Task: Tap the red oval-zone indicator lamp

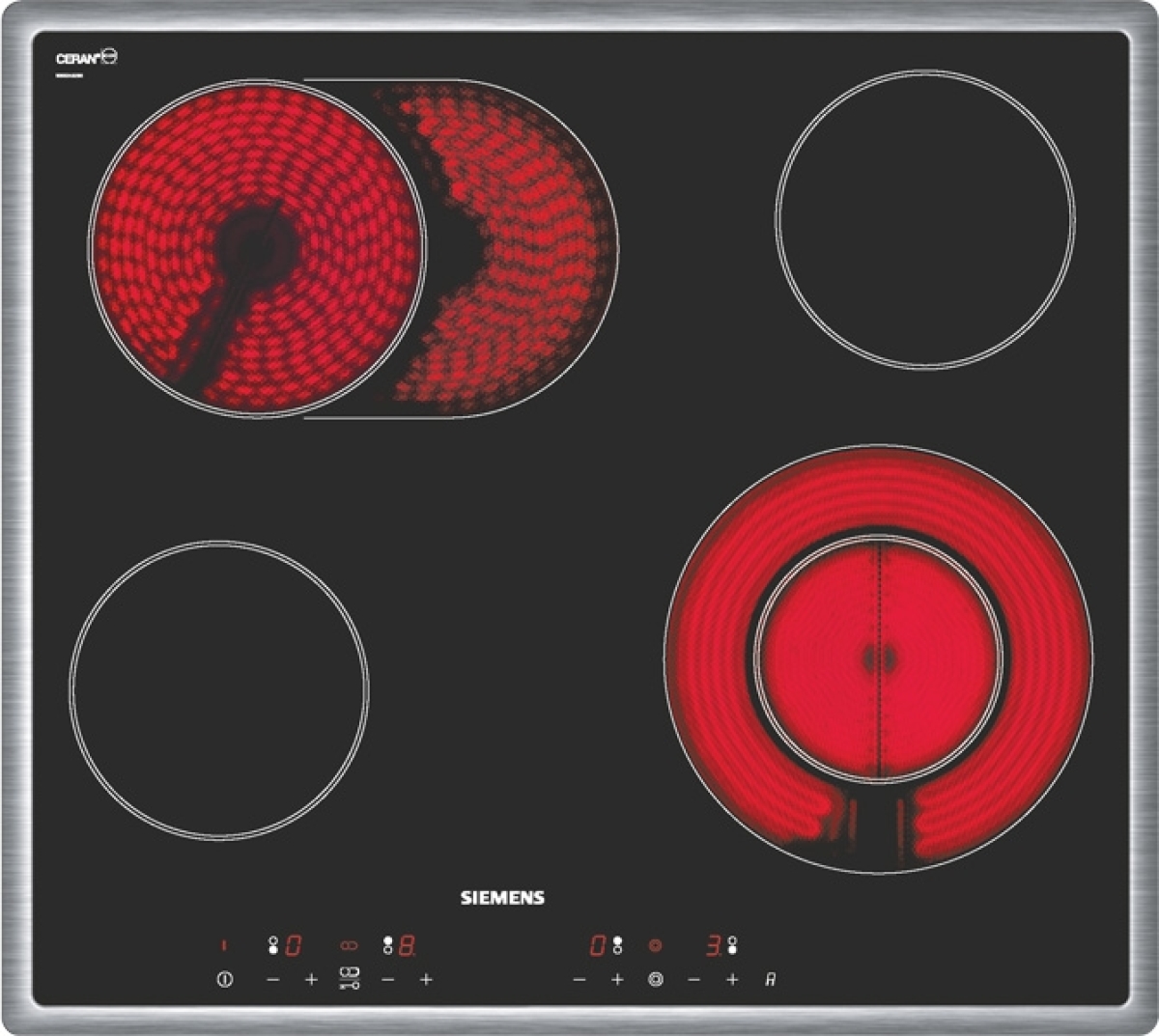Action: [x=349, y=945]
